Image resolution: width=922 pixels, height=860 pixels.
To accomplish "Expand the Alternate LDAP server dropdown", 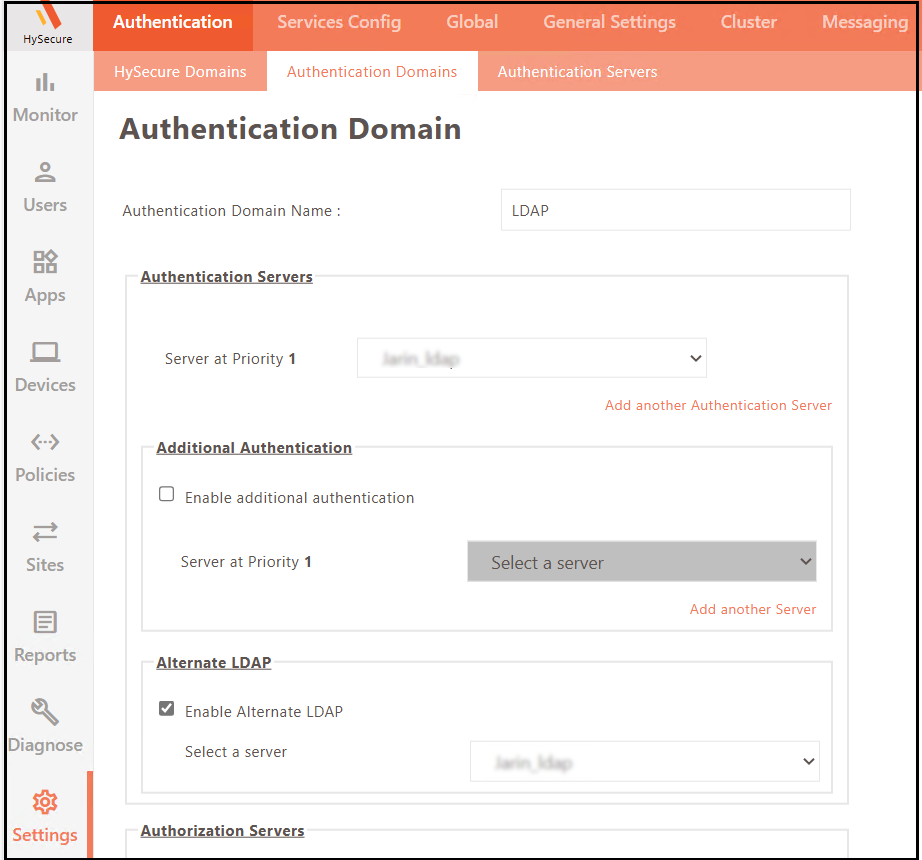I will click(644, 762).
